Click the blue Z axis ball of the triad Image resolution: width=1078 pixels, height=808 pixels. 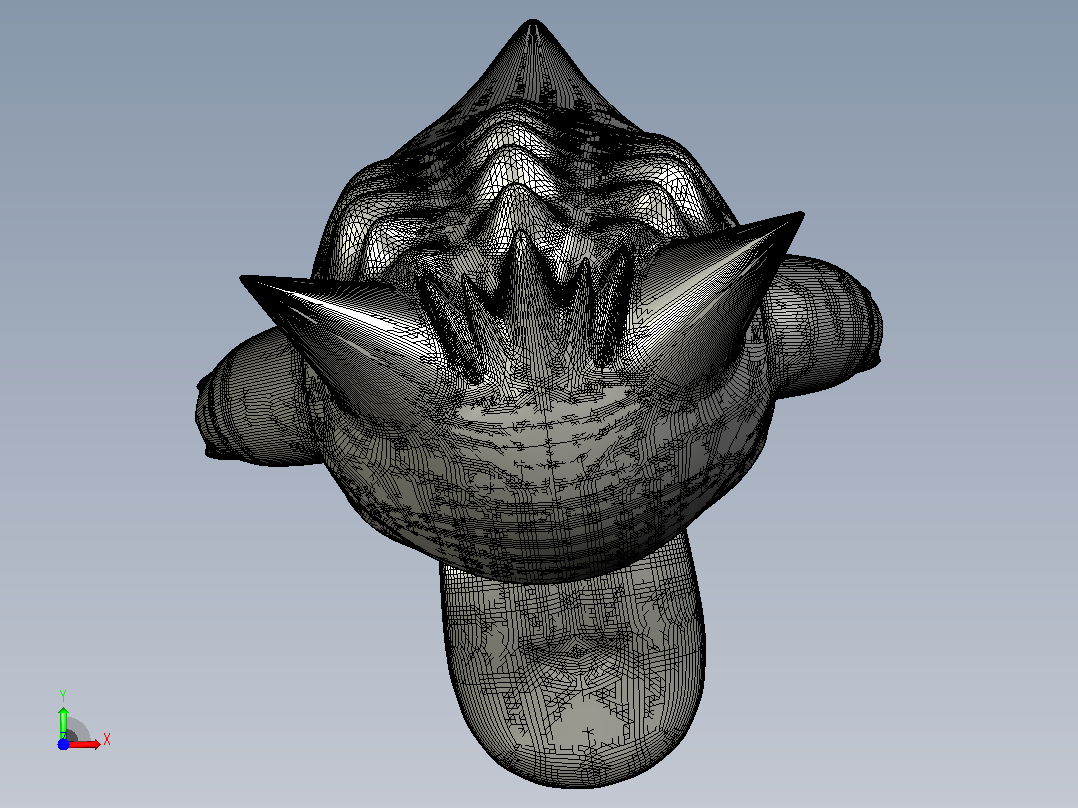[63, 745]
